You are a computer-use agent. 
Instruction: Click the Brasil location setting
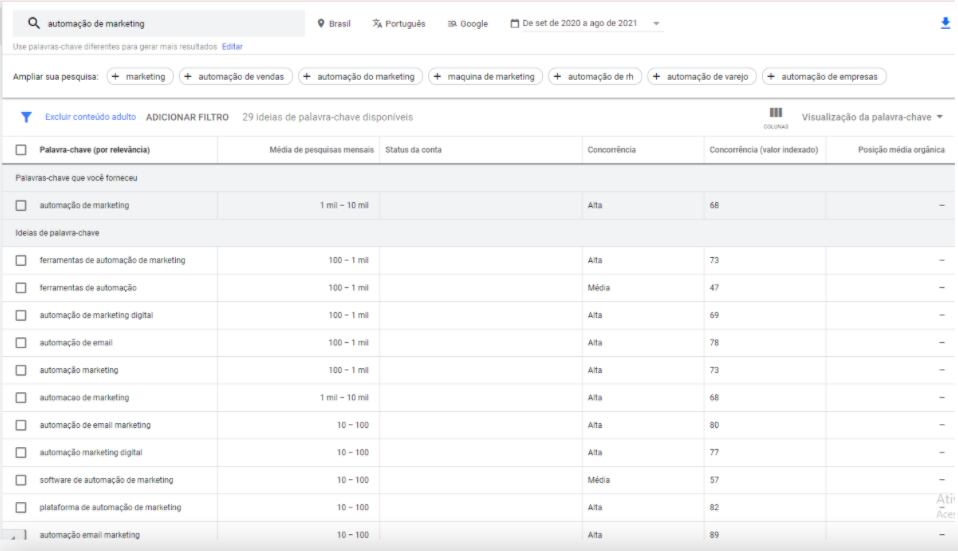(x=334, y=24)
